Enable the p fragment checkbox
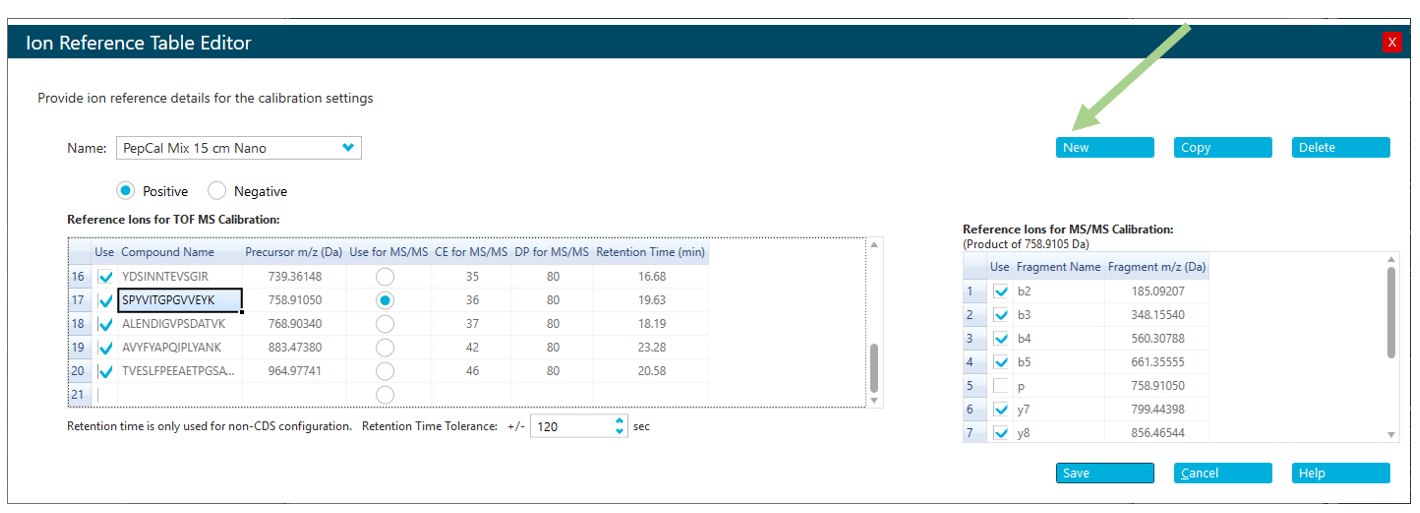Viewport: 1420px width, 513px height. click(1001, 386)
